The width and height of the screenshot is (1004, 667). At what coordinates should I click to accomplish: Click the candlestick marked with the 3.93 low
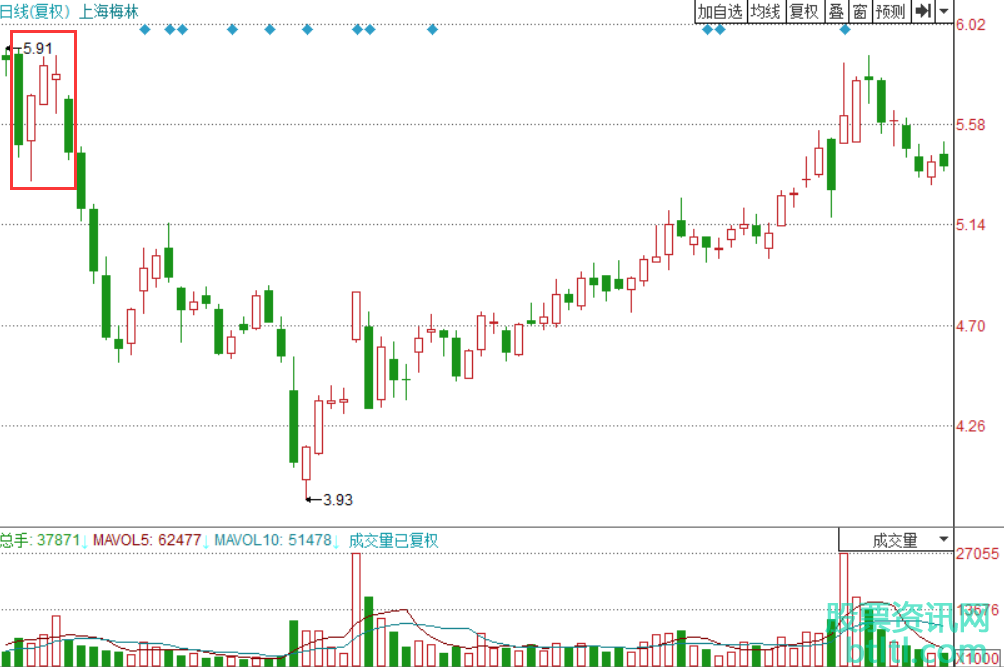tap(306, 472)
